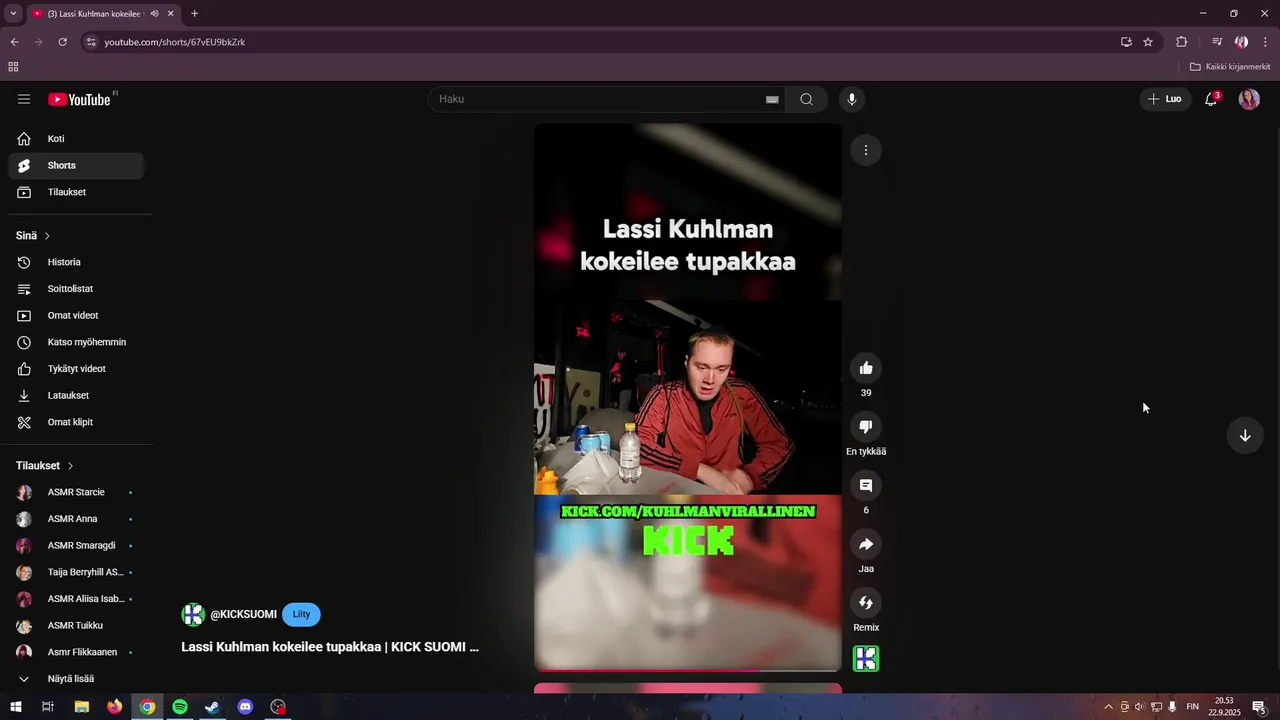1280x720 pixels.
Task: Open the site information icon in the address bar
Action: click(x=91, y=42)
